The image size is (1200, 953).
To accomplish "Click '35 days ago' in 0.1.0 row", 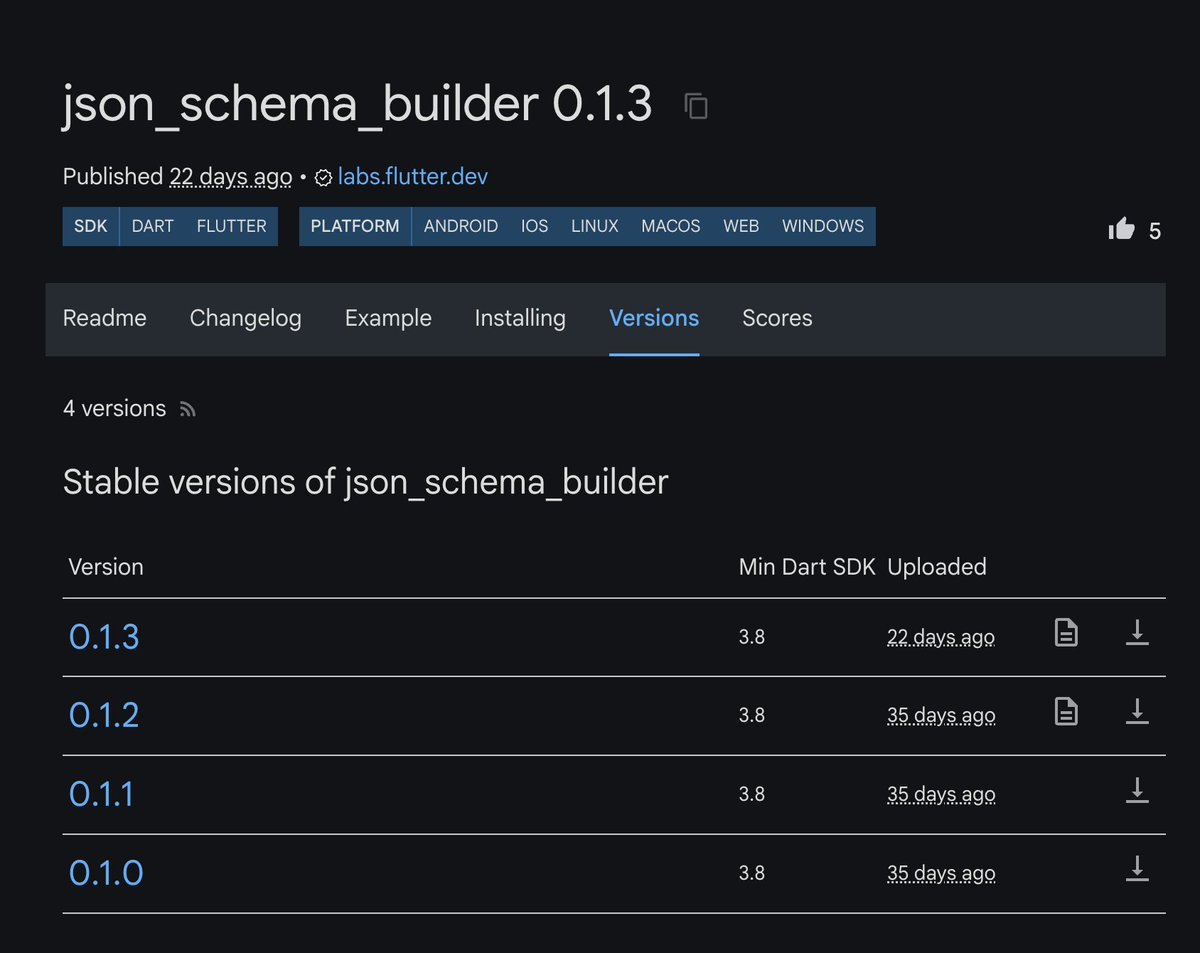I will tap(941, 874).
